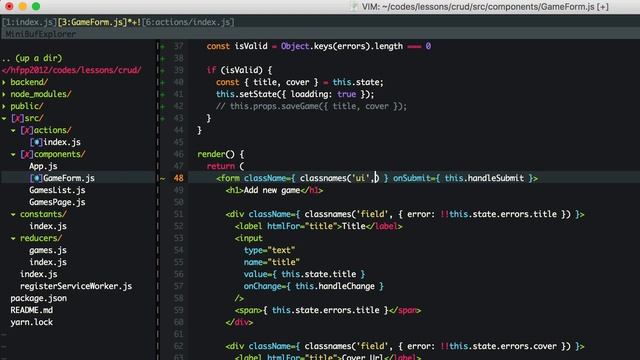The width and height of the screenshot is (640, 360).
Task: Click the commented this.props.saveGame line
Action: tap(311, 106)
